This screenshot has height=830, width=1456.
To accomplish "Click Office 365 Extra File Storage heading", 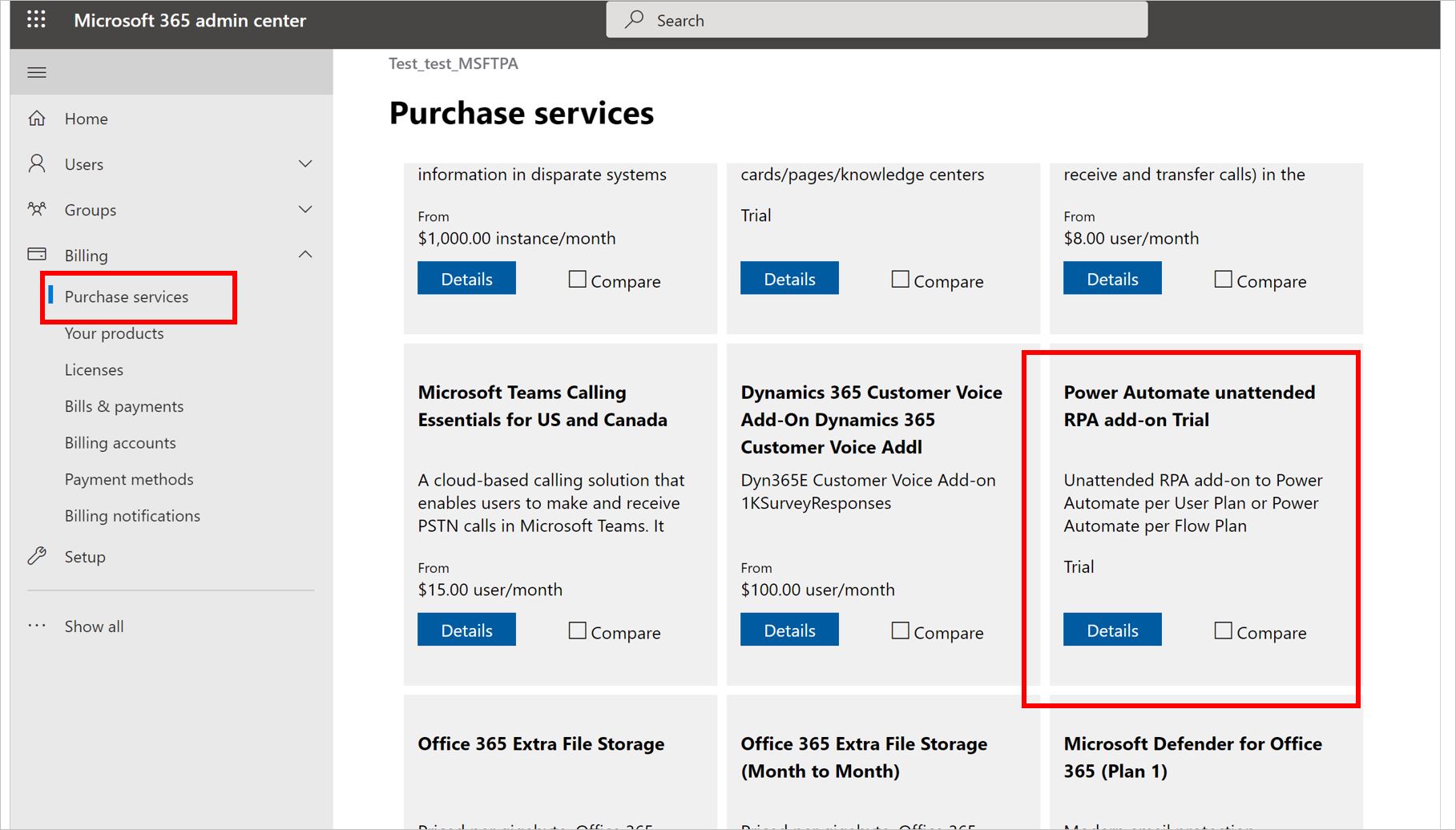I will coord(541,743).
